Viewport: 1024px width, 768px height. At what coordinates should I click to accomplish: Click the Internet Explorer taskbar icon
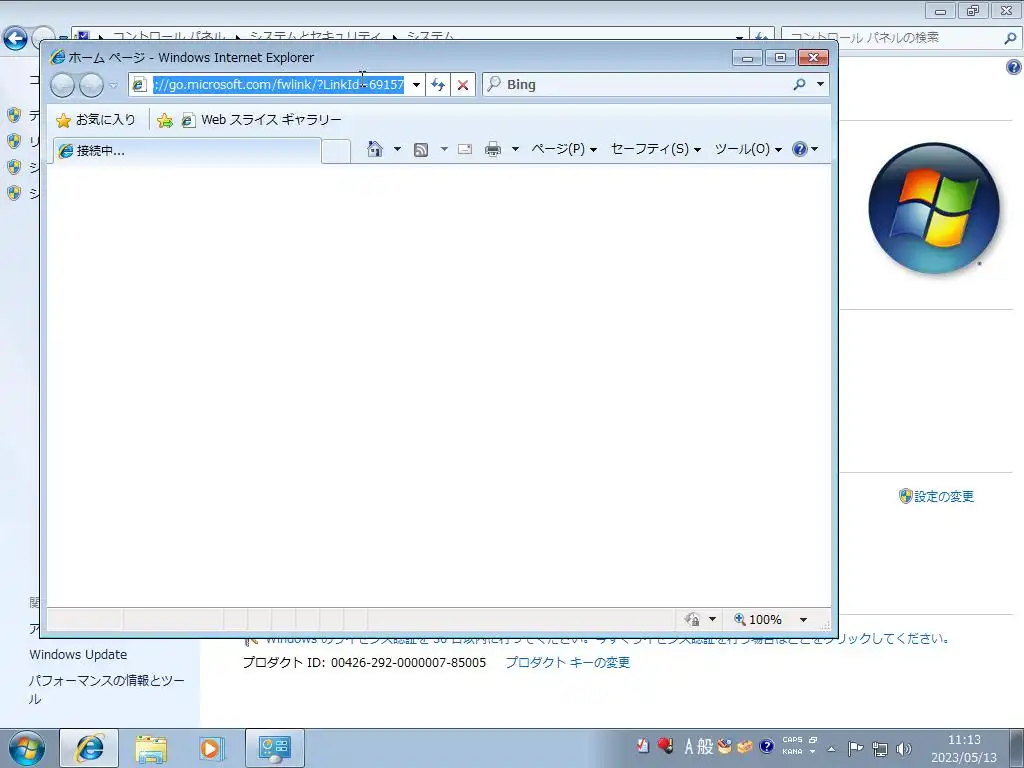[x=89, y=748]
